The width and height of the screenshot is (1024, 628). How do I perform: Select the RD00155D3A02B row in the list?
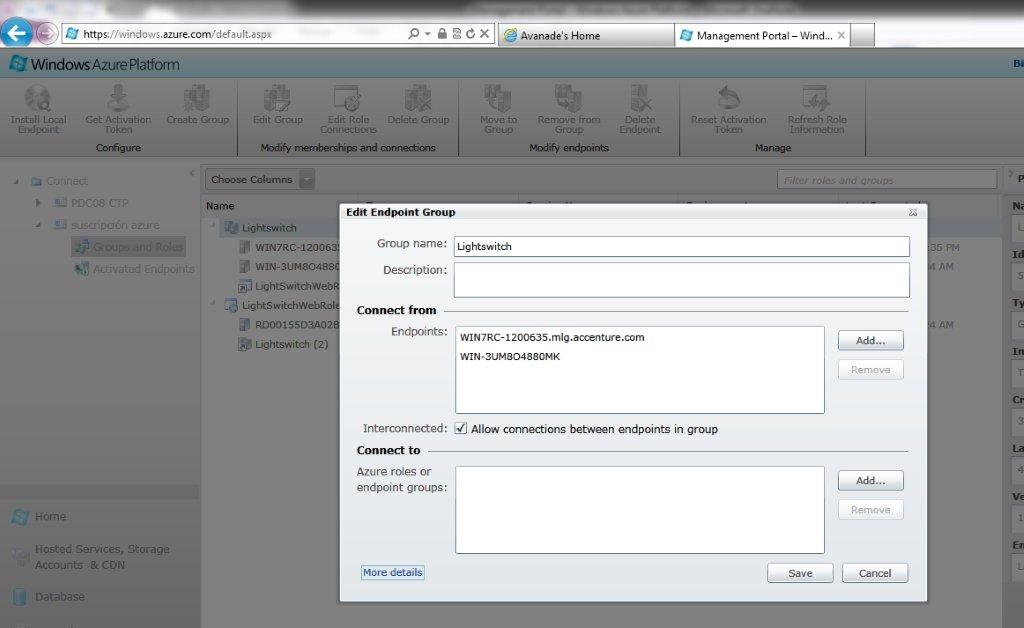click(x=289, y=324)
